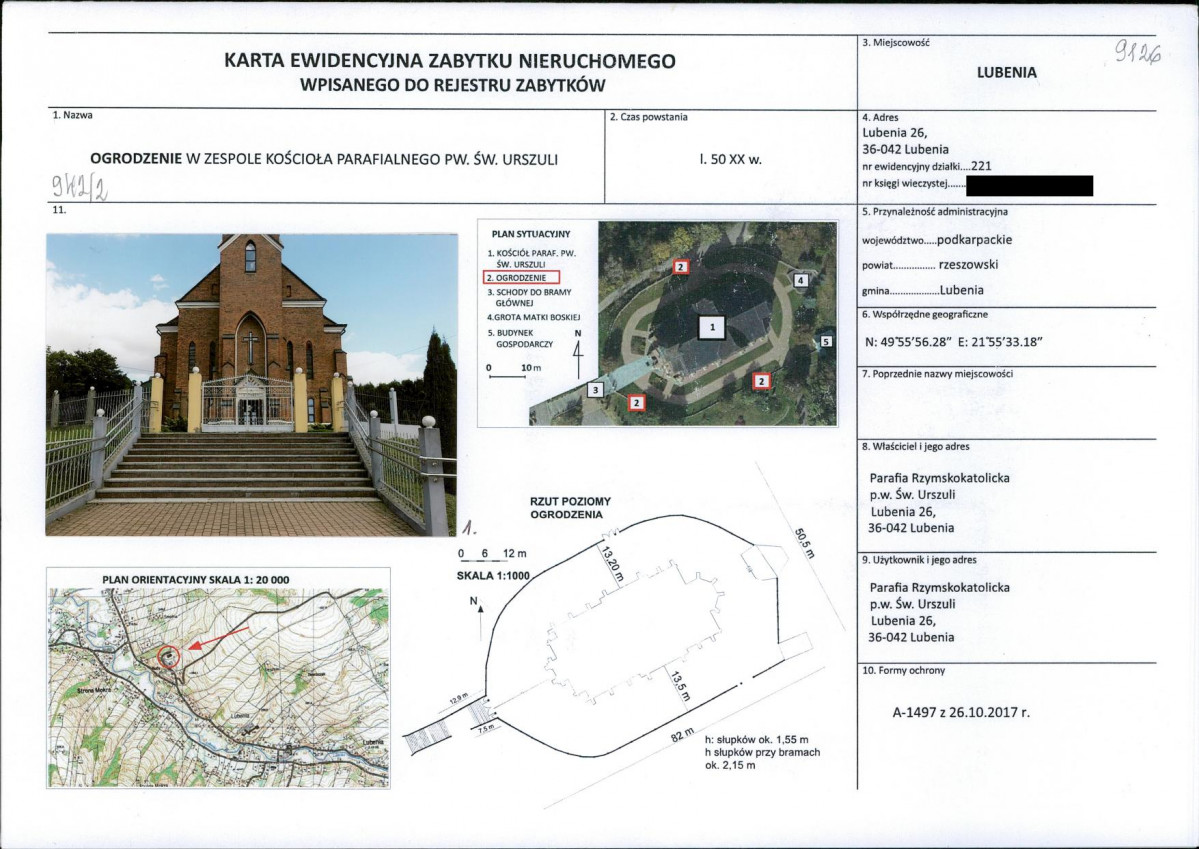1199x849 pixels.
Task: Click the powiat value 'rzeszowski'
Action: 968,265
